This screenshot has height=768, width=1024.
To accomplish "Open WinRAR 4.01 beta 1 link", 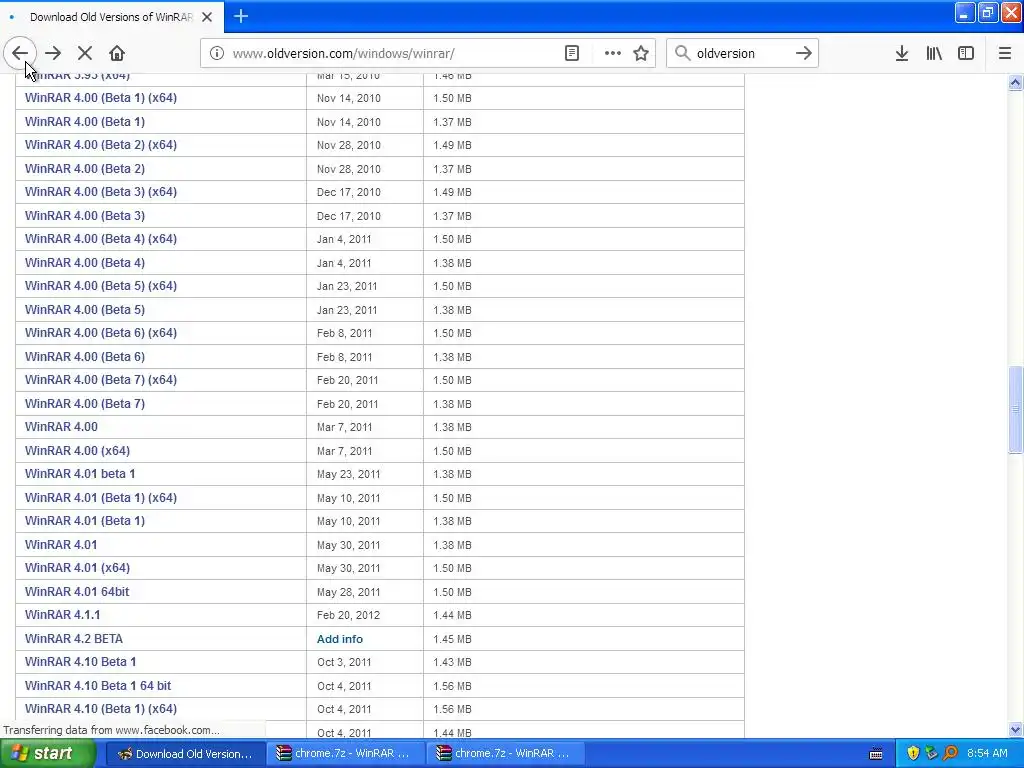I will click(80, 474).
